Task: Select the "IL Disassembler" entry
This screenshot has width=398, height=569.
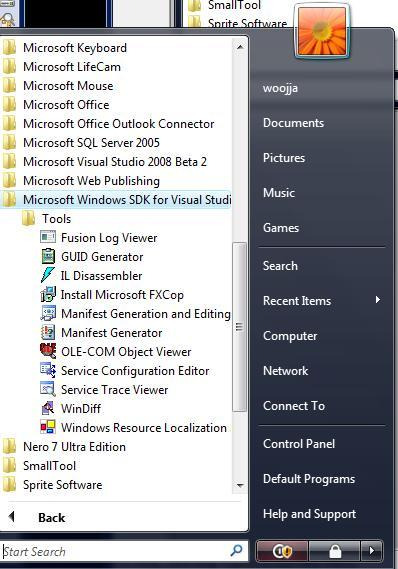Action: (101, 275)
